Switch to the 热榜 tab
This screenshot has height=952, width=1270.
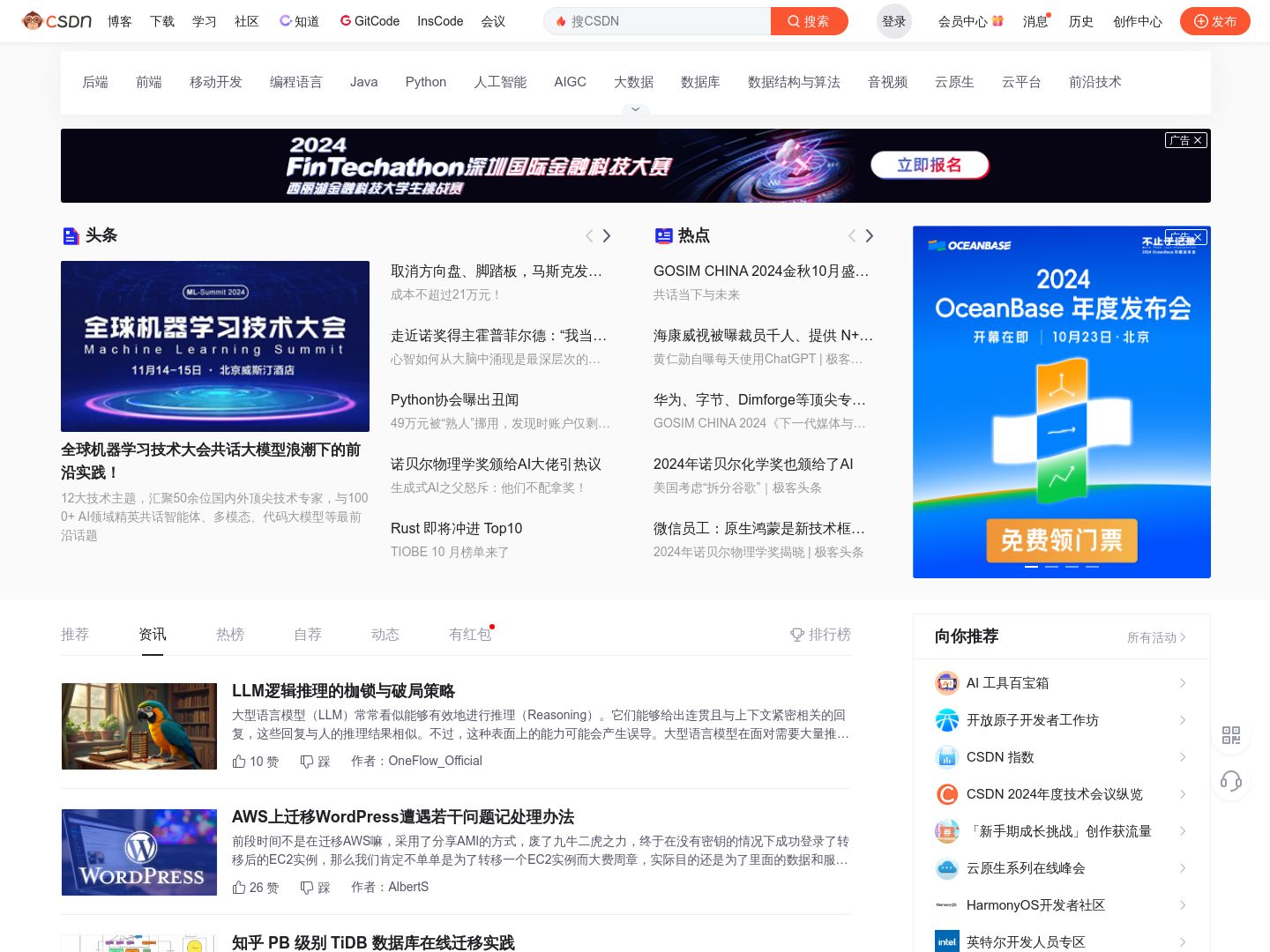click(x=230, y=634)
